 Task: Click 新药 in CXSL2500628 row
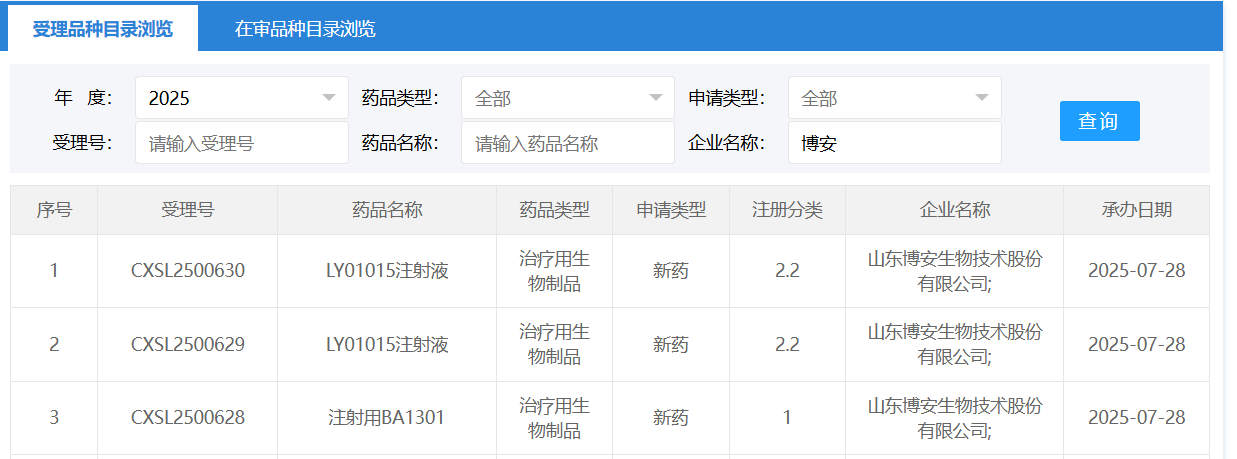671,418
